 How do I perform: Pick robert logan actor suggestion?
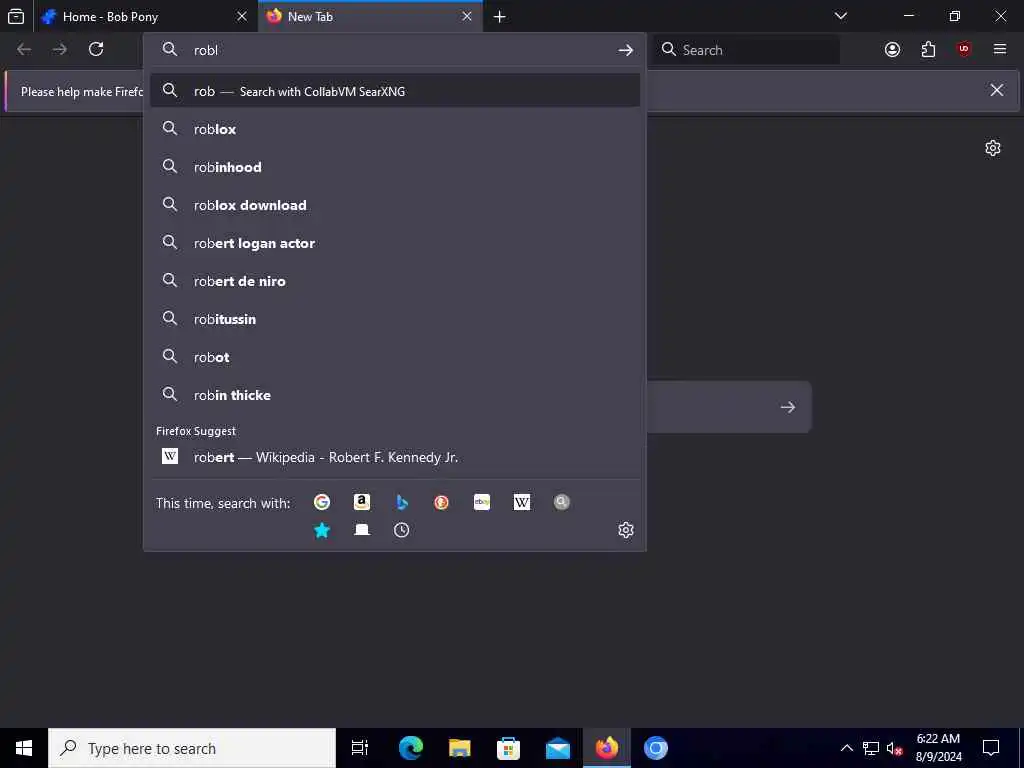pyautogui.click(x=394, y=242)
